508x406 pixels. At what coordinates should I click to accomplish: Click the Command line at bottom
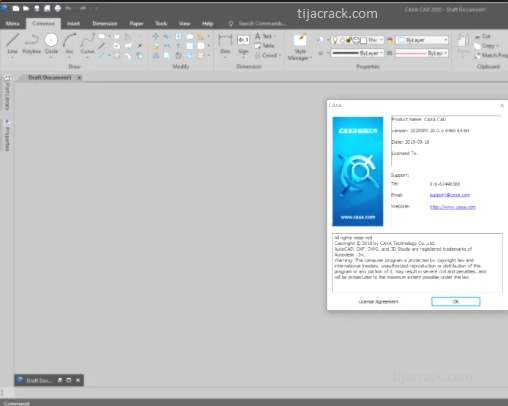[x=254, y=403]
